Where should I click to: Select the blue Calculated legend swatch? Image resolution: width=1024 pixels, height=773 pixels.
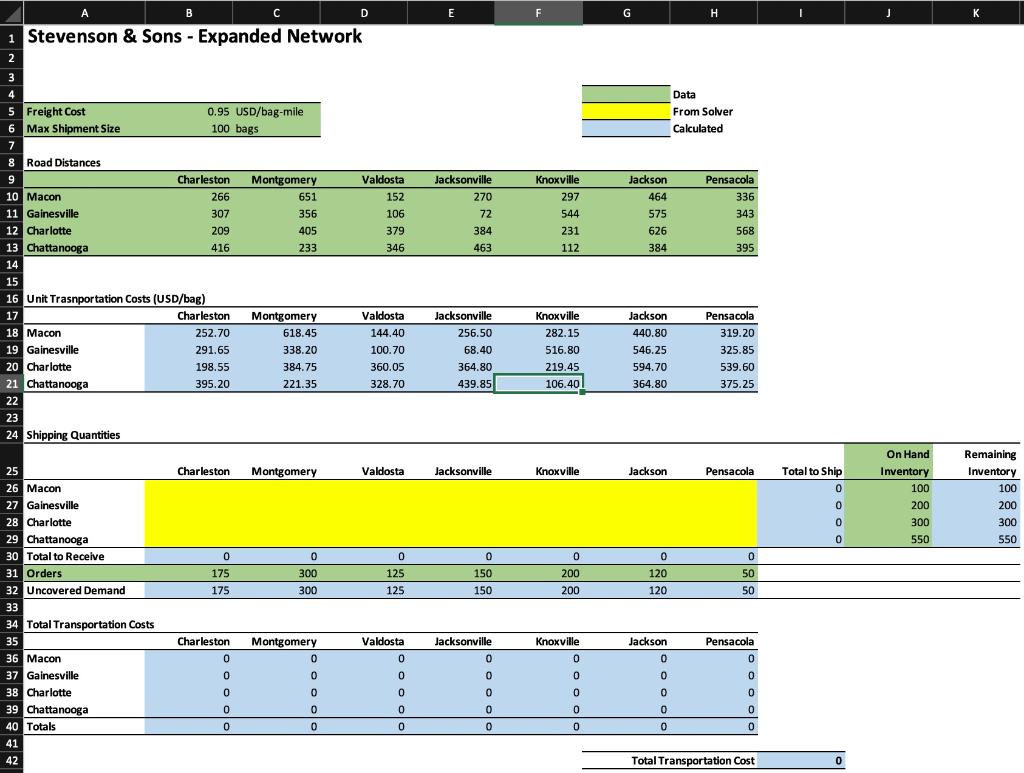(x=625, y=128)
